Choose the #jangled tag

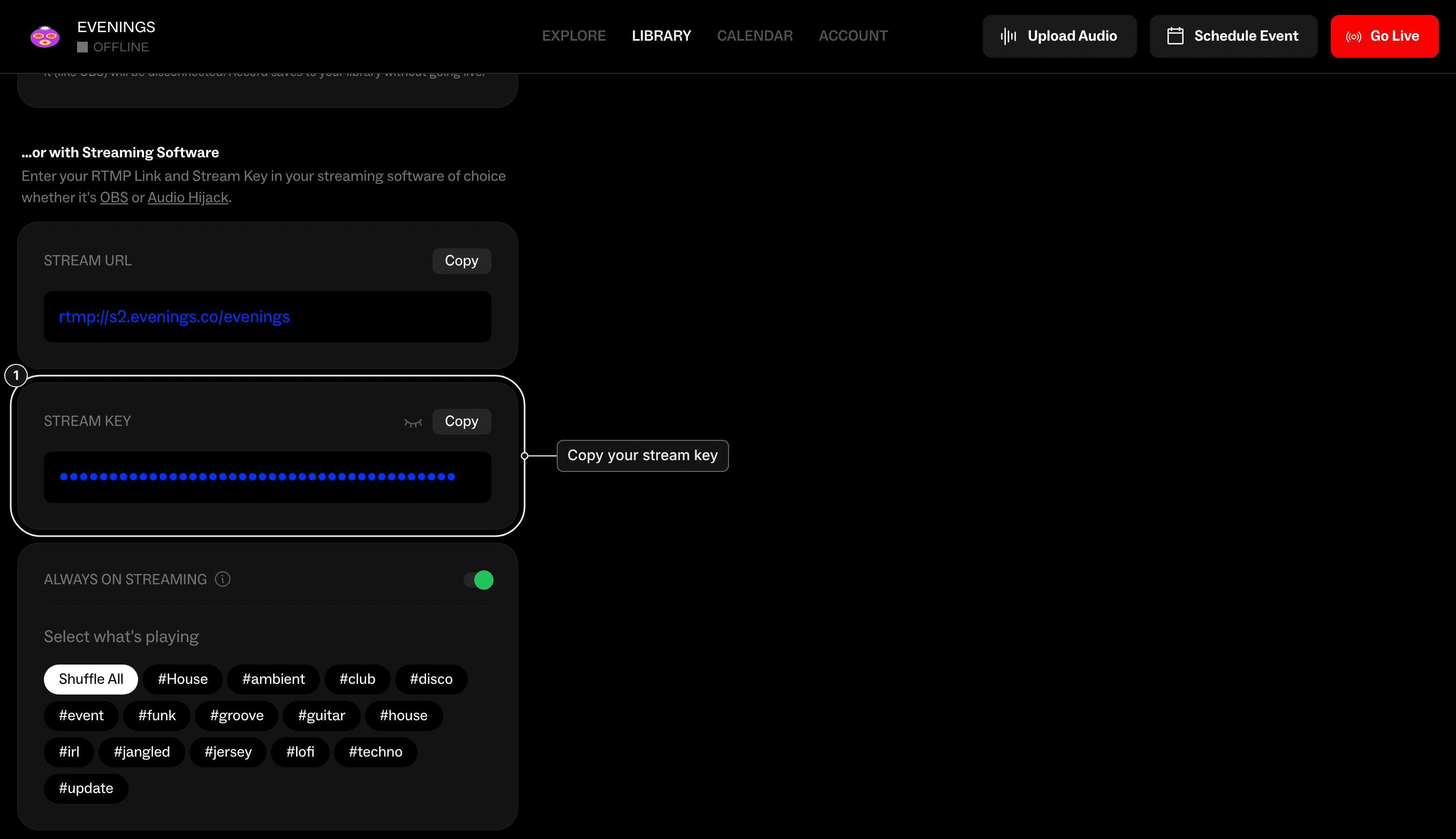click(x=142, y=751)
